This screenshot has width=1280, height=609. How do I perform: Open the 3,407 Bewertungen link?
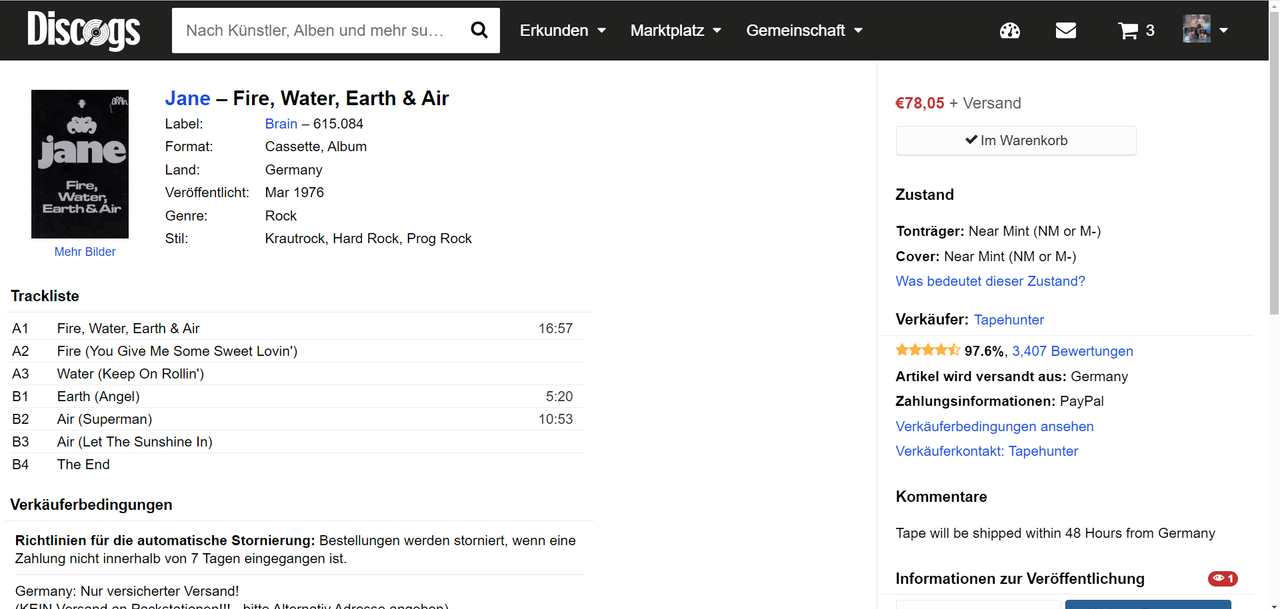tap(1072, 351)
